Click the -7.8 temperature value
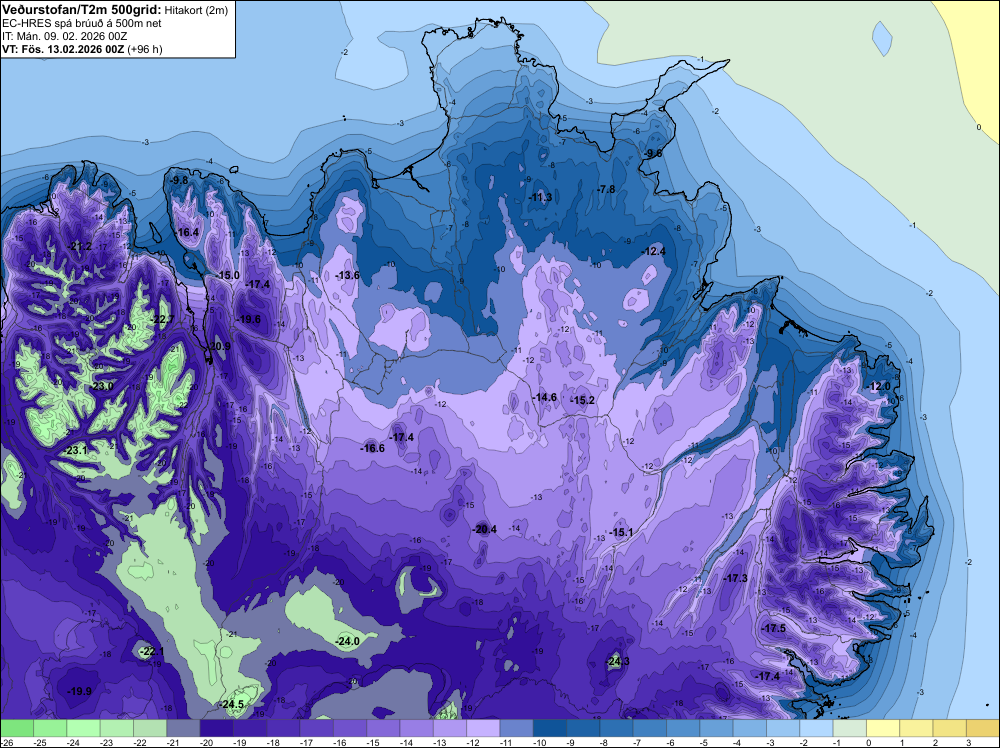Viewport: 1000px width, 748px height. [607, 189]
